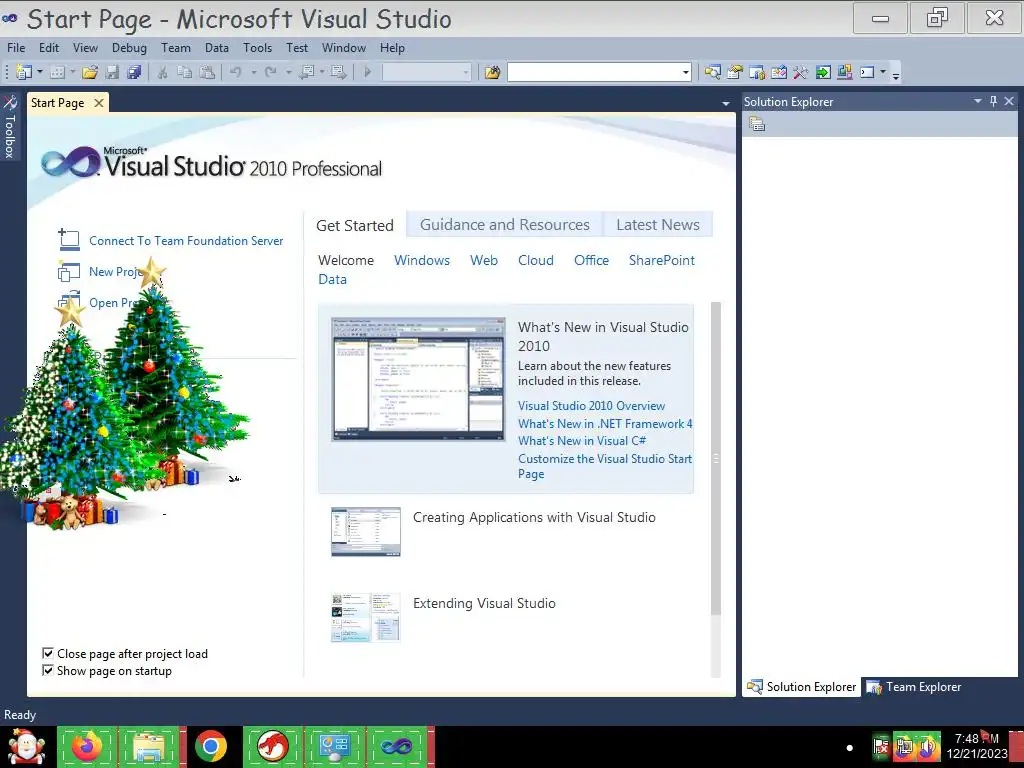The image size is (1024, 768).
Task: Open the Solution Configurations combo box
Action: click(x=426, y=72)
